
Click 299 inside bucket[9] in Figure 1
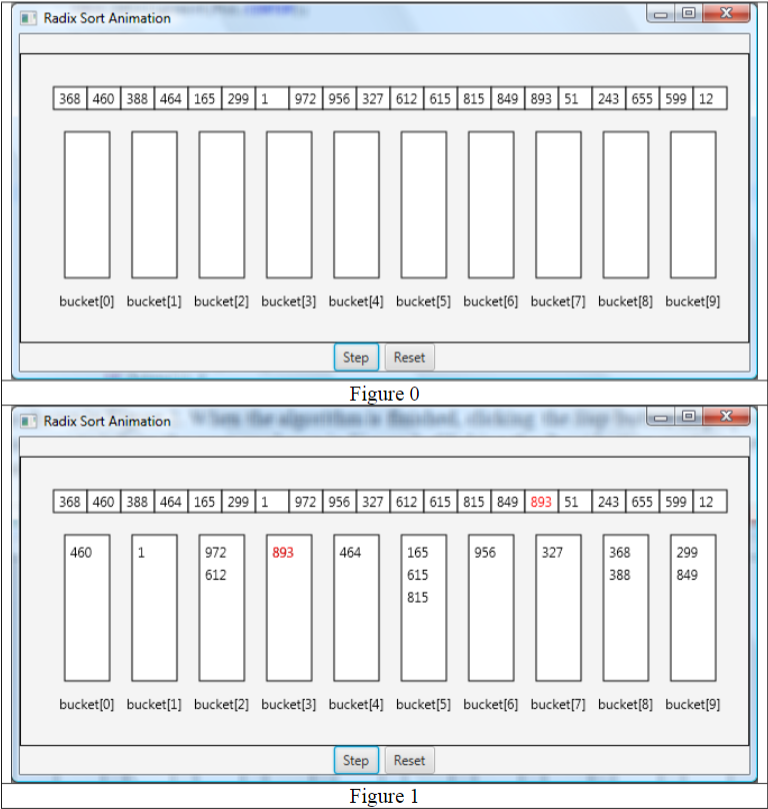687,553
